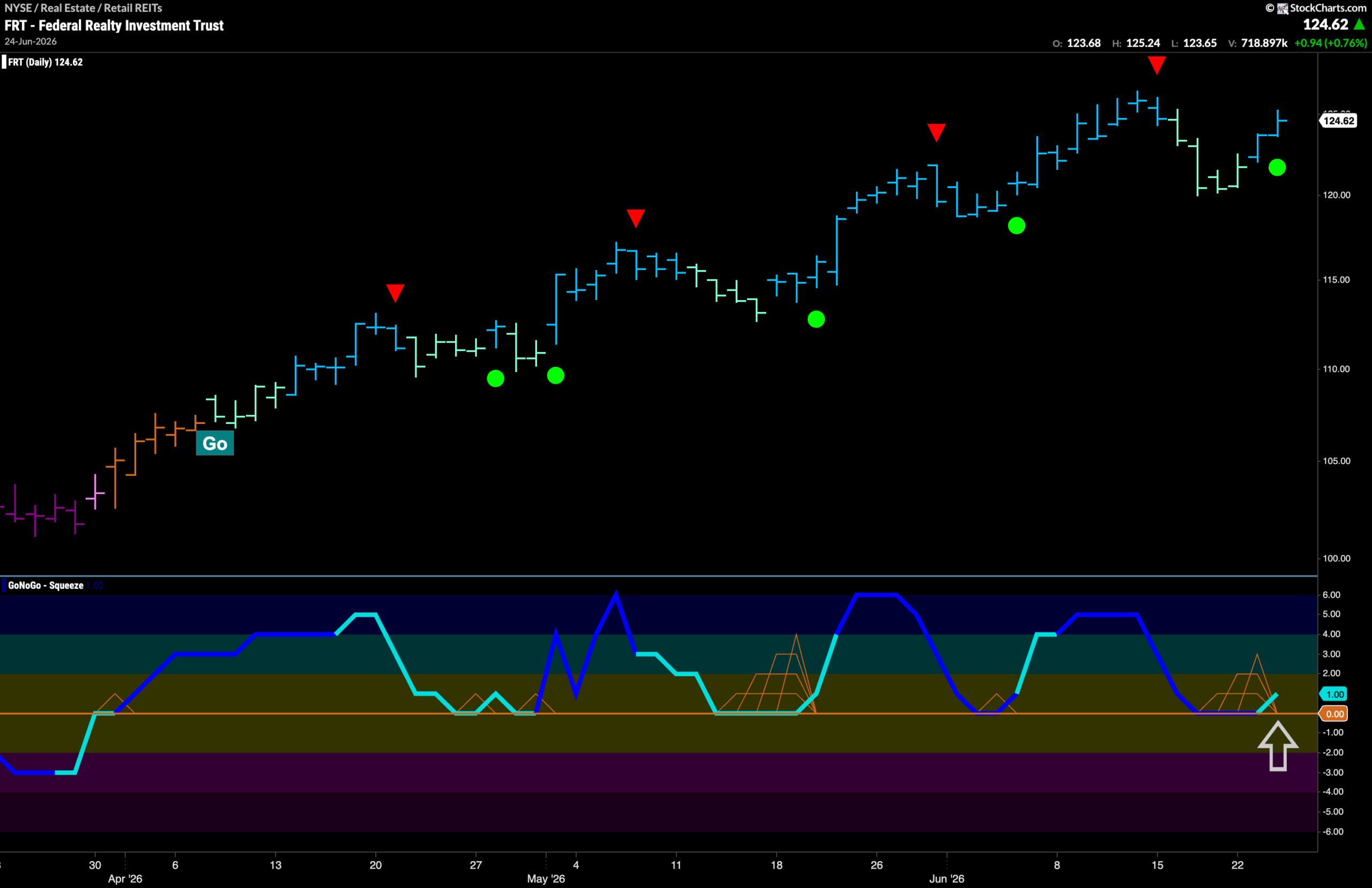Click the 105.00 price axis label
This screenshot has width=1372, height=888.
(1336, 461)
